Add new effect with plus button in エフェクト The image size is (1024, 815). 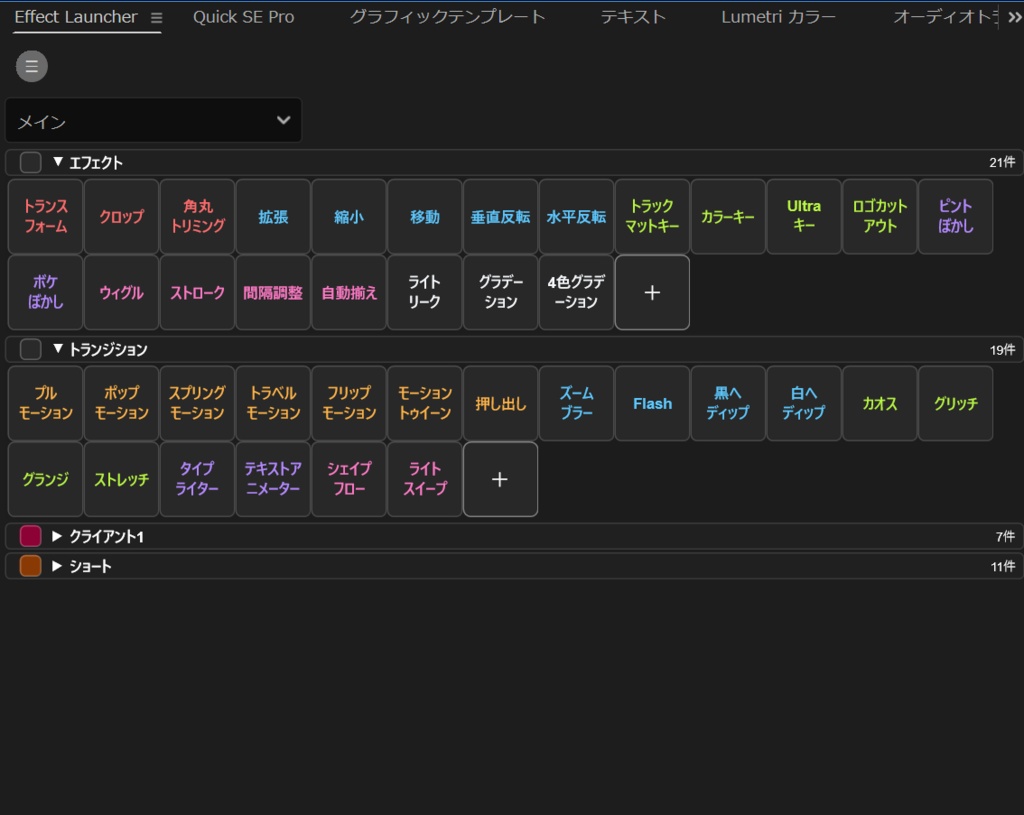point(652,292)
